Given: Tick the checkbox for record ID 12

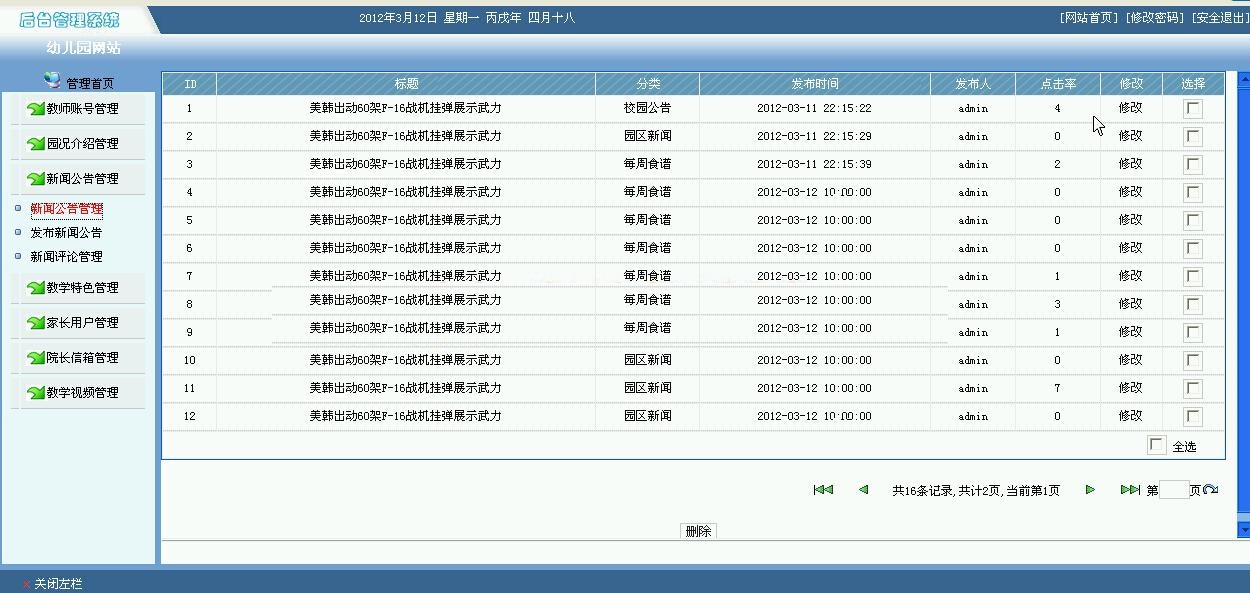Looking at the screenshot, I should coord(1193,417).
